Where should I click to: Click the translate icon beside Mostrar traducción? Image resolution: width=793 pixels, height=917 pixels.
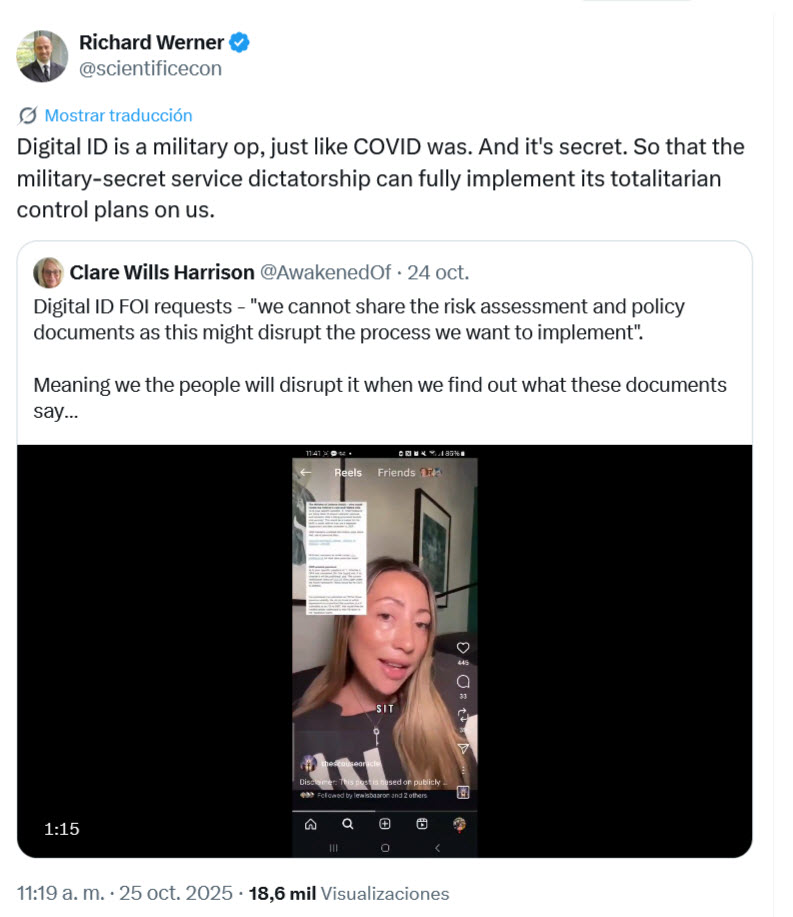(28, 115)
